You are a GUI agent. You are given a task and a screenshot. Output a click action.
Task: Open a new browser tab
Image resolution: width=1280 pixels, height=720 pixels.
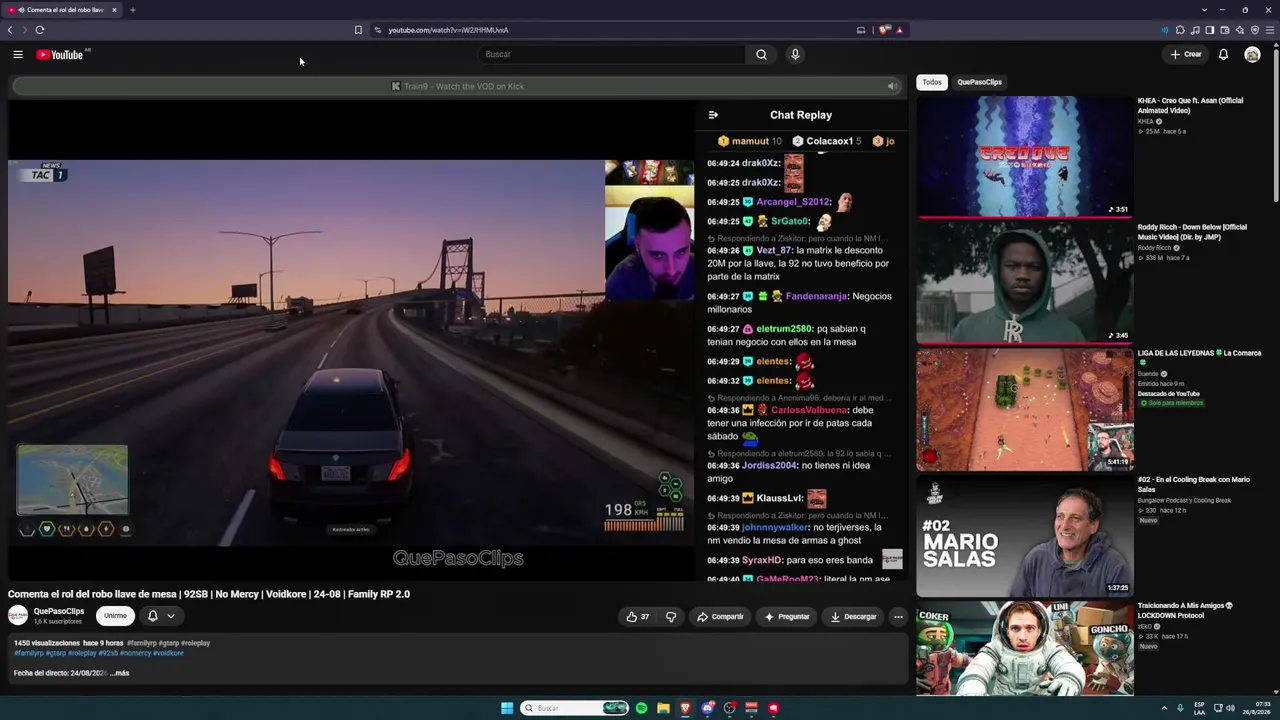point(133,10)
